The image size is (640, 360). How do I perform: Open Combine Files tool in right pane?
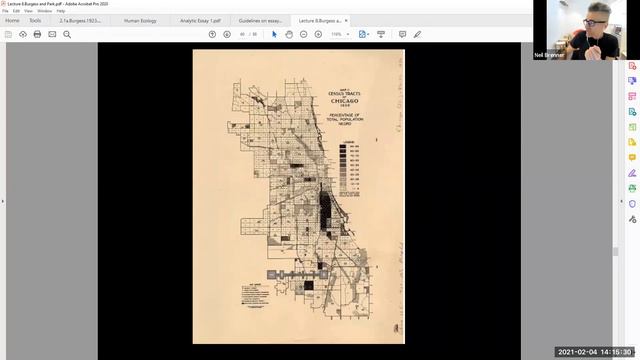tap(632, 81)
